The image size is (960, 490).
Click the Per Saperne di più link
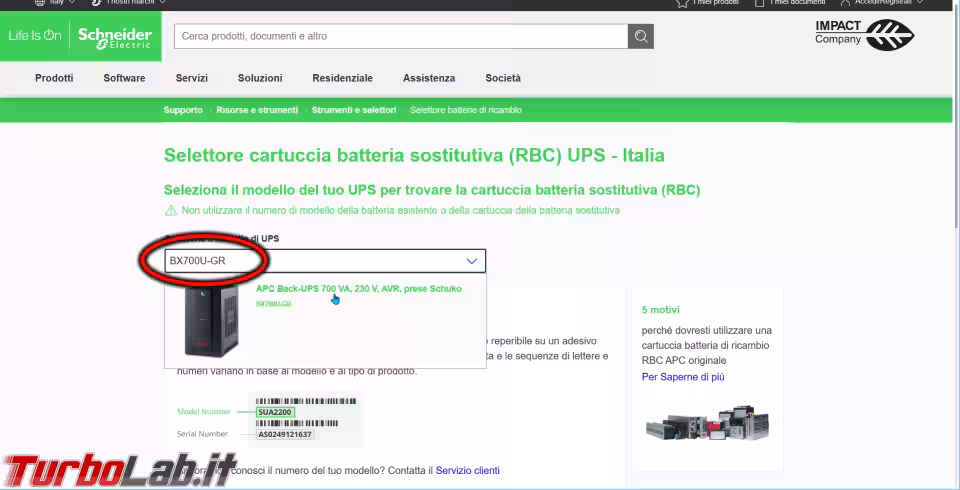tap(683, 377)
